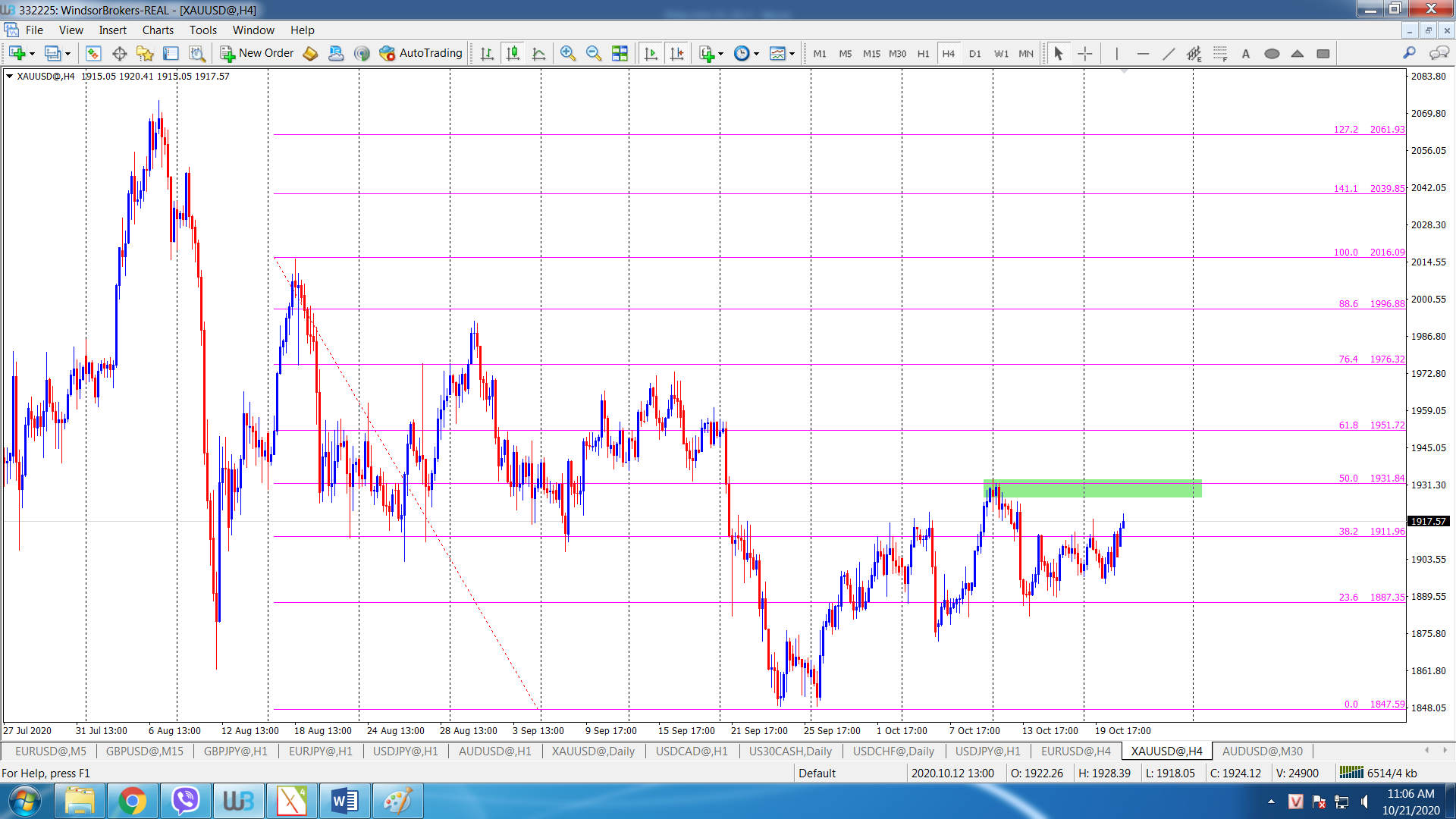Image resolution: width=1456 pixels, height=819 pixels.
Task: Toggle Chart Shift
Action: click(x=676, y=53)
